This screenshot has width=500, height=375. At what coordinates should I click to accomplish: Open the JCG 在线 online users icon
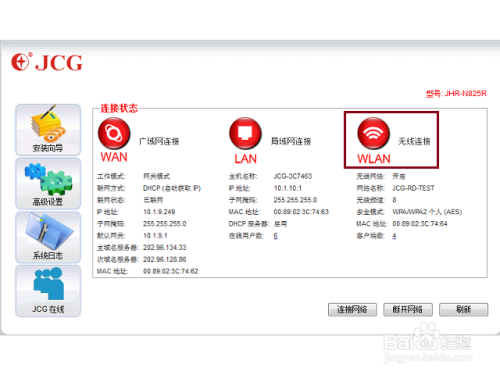pos(48,291)
